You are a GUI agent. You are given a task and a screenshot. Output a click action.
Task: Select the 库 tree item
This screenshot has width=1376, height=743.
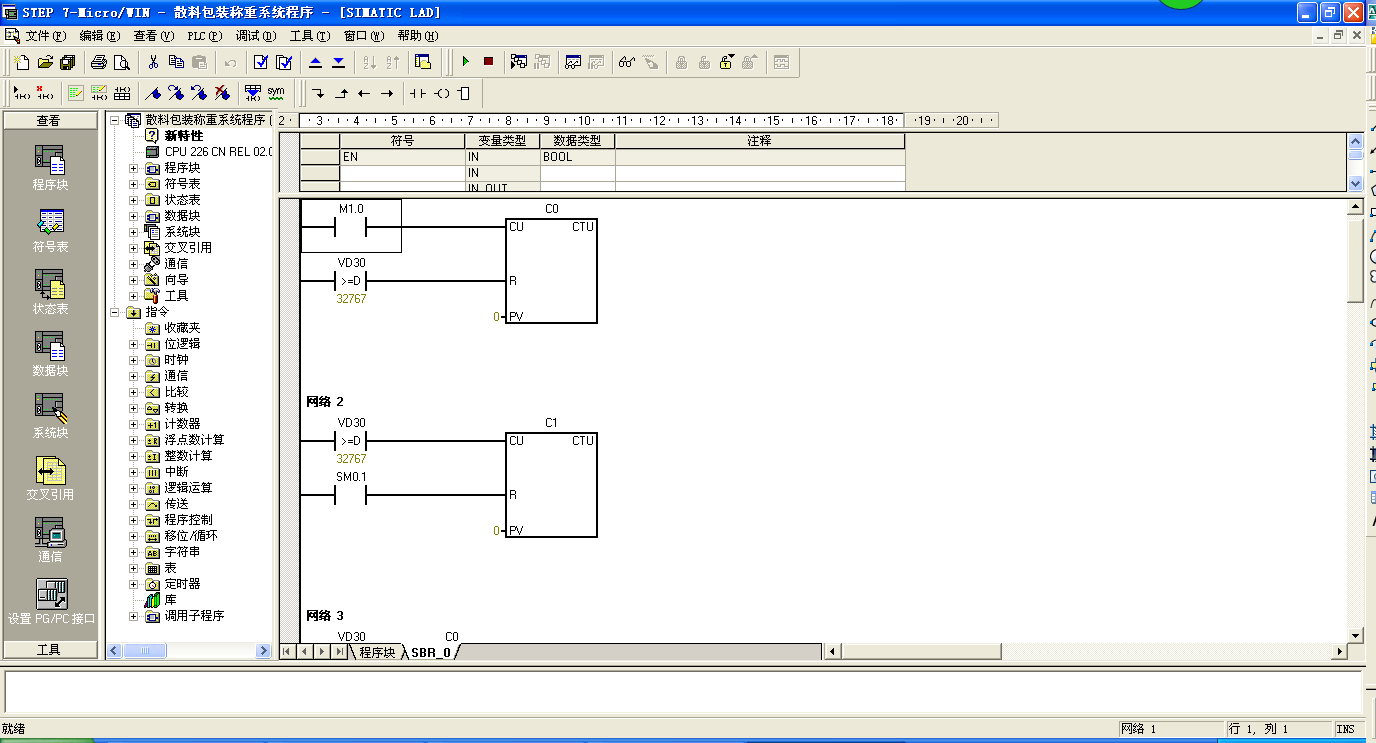170,600
